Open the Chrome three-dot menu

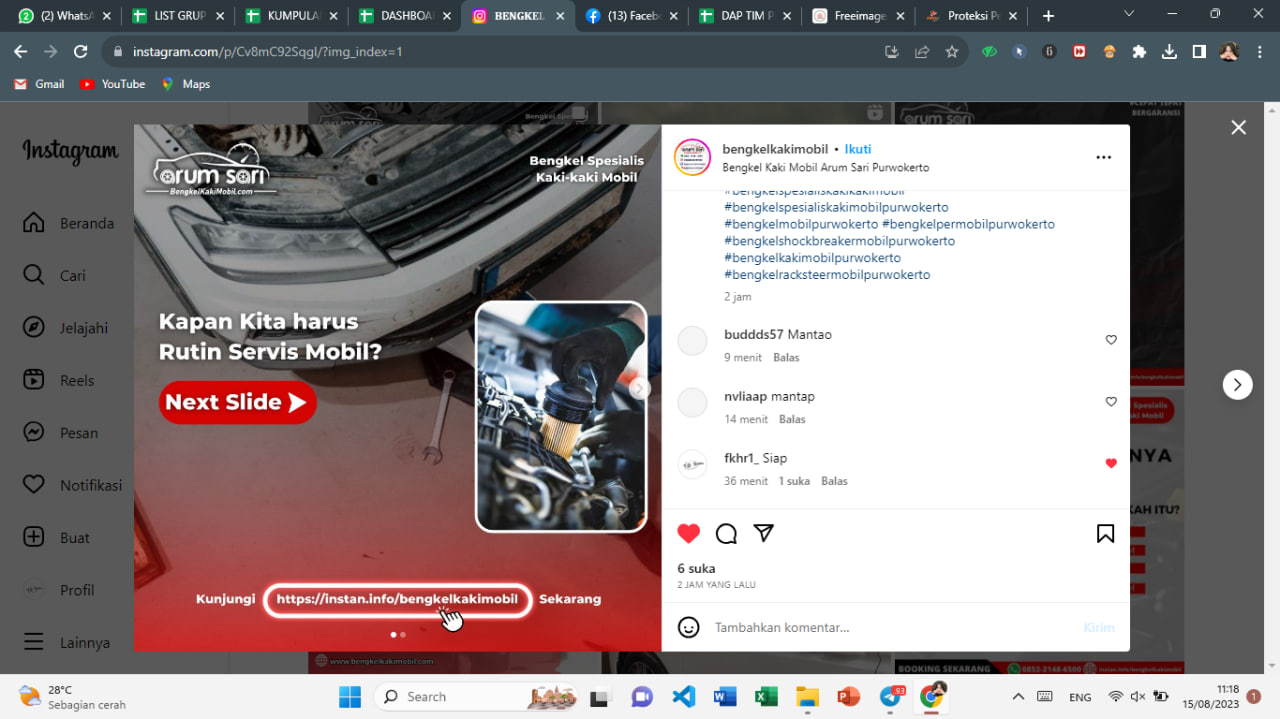point(1258,52)
